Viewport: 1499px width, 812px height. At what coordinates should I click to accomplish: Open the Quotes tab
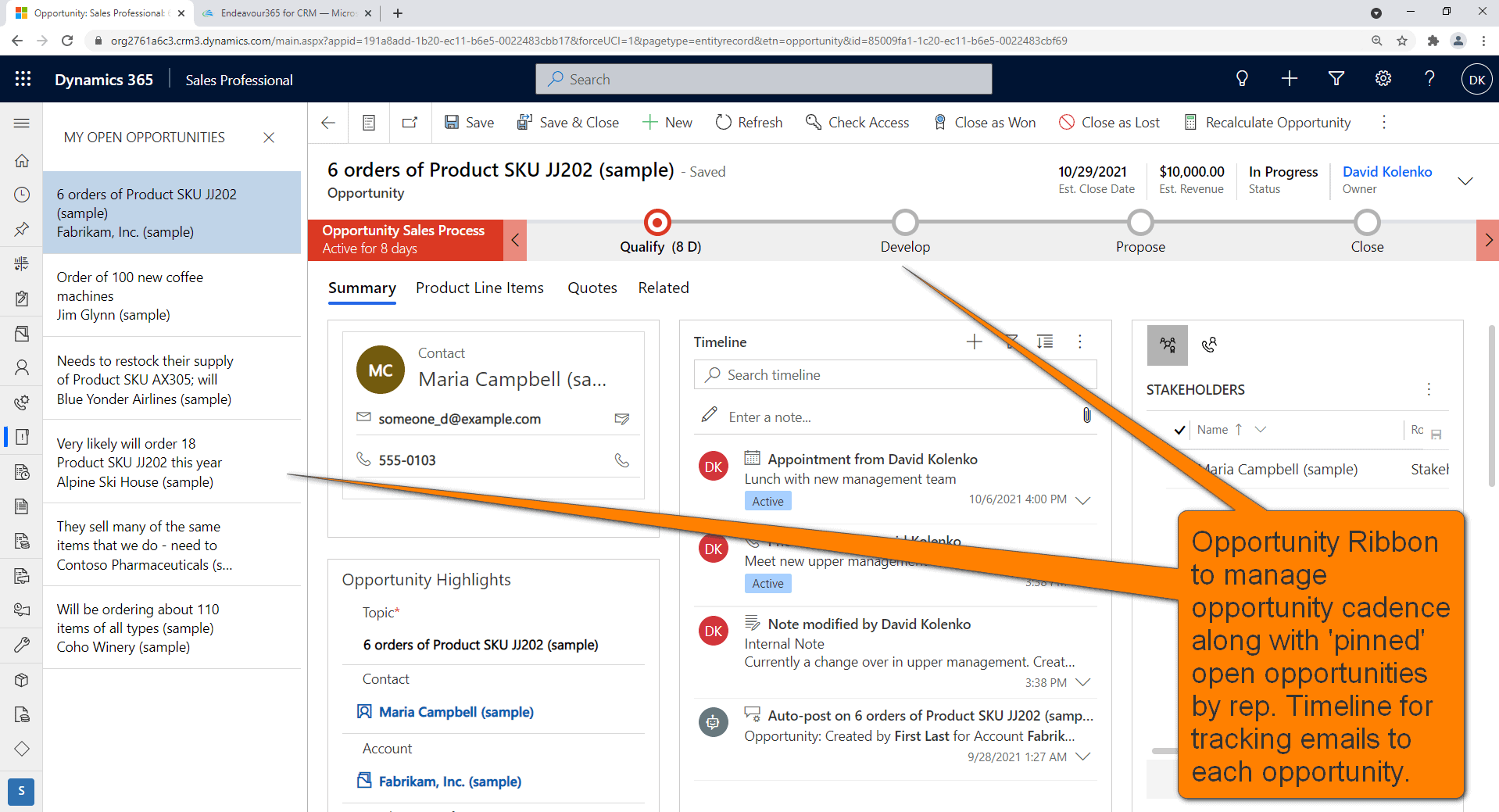point(592,288)
